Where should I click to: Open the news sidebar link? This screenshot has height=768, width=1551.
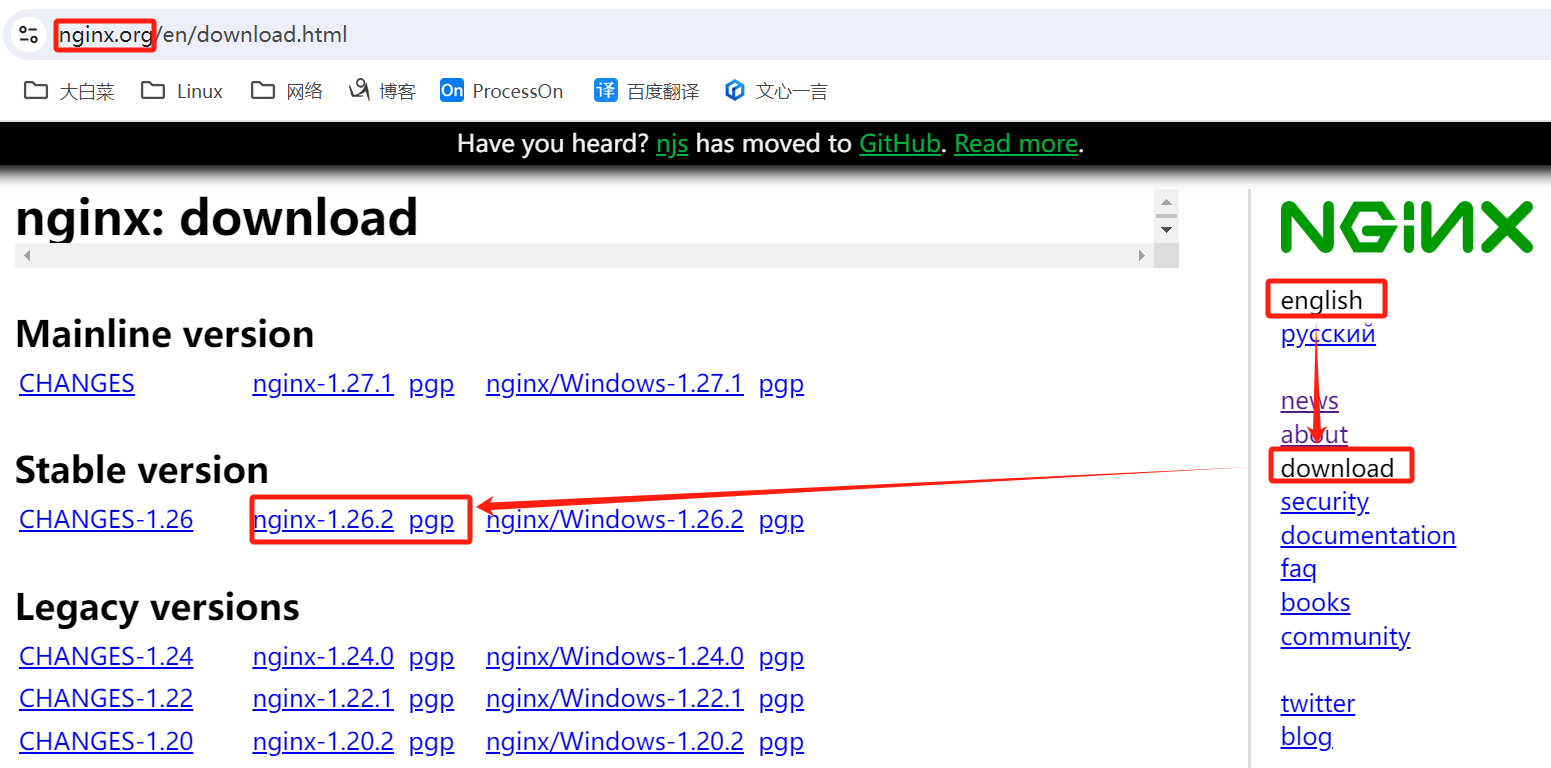pyautogui.click(x=1309, y=401)
